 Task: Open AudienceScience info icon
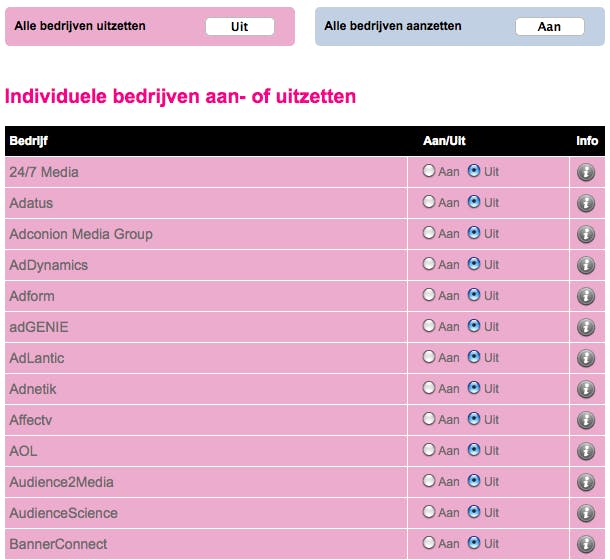[585, 513]
